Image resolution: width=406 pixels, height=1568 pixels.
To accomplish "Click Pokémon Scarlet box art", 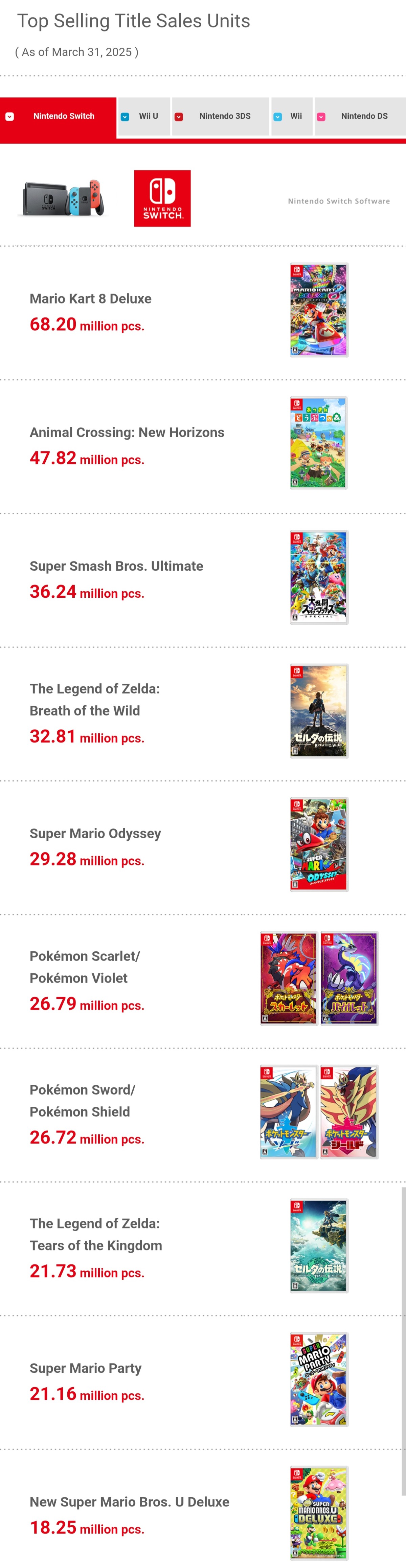I will (x=289, y=978).
